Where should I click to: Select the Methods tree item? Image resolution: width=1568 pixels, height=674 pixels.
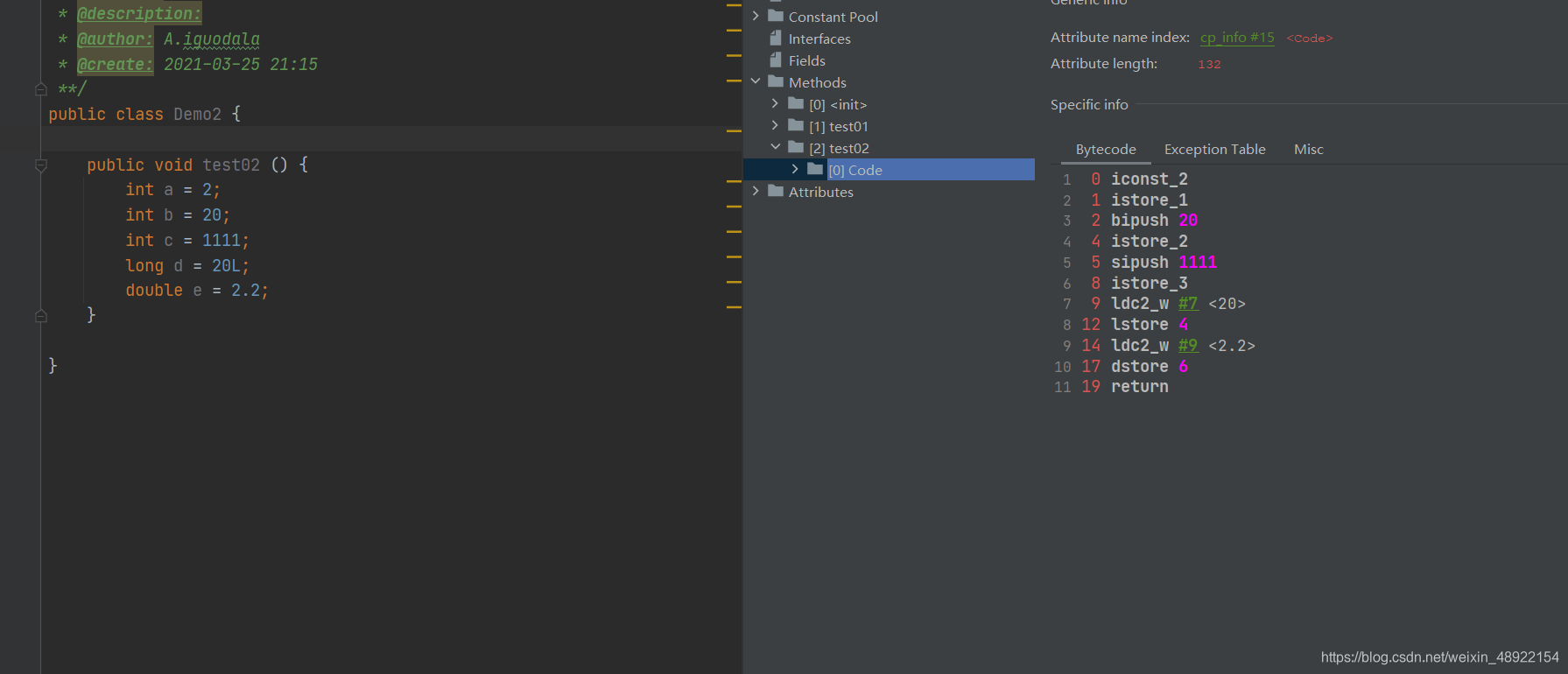(818, 82)
